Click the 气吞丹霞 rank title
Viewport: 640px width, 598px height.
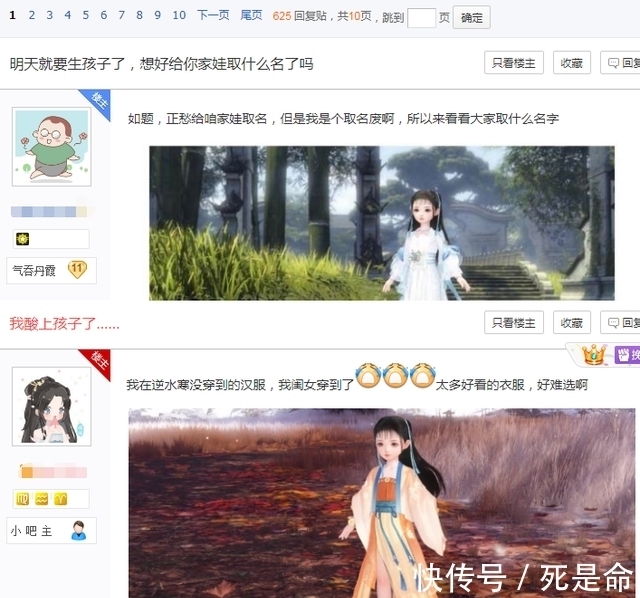tap(34, 270)
